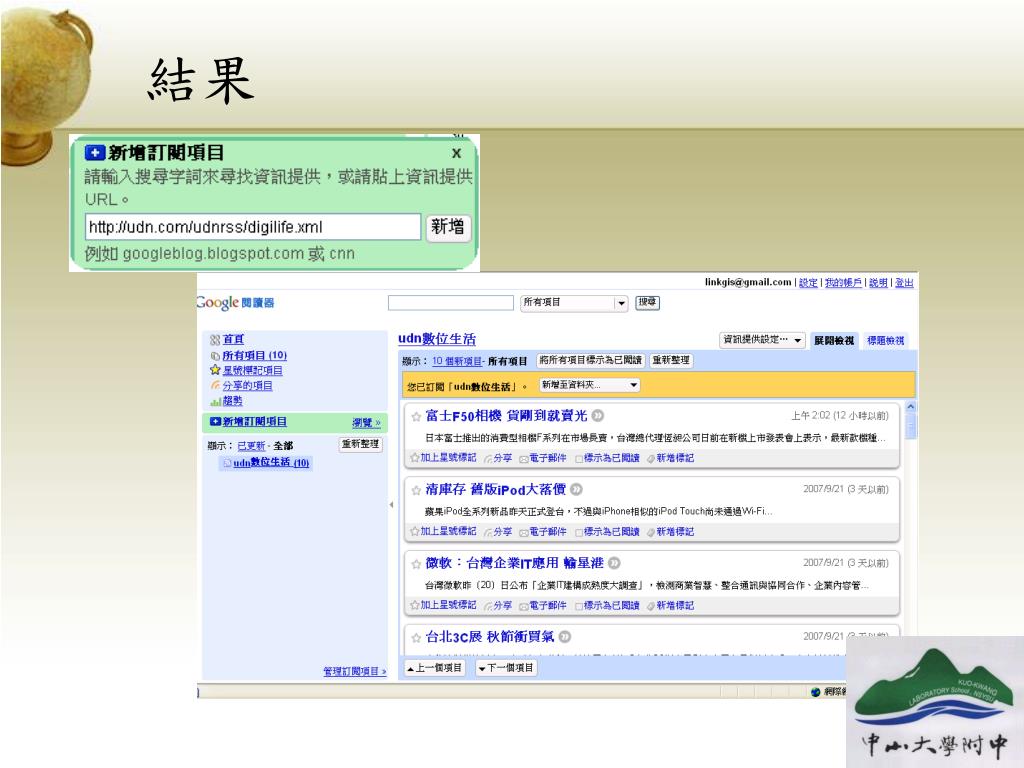Open the 新增至資料夾 dropdown
The height and width of the screenshot is (768, 1024).
tap(590, 385)
